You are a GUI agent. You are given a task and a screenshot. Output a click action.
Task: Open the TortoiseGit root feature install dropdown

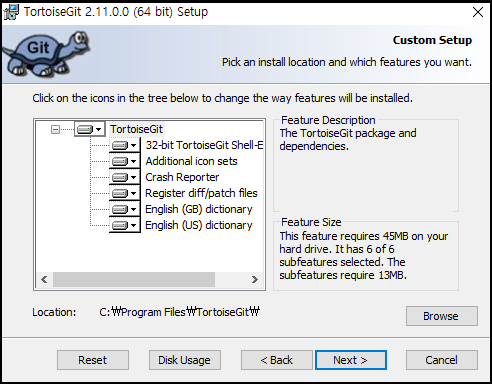tap(89, 129)
